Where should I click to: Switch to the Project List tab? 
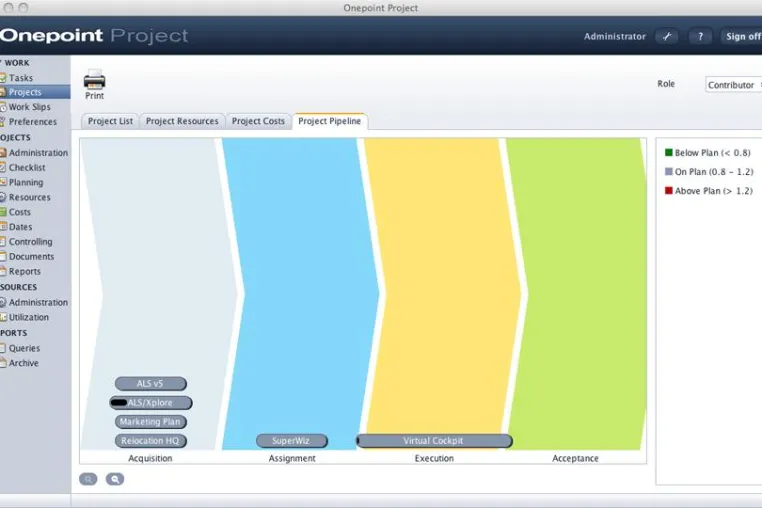click(110, 121)
